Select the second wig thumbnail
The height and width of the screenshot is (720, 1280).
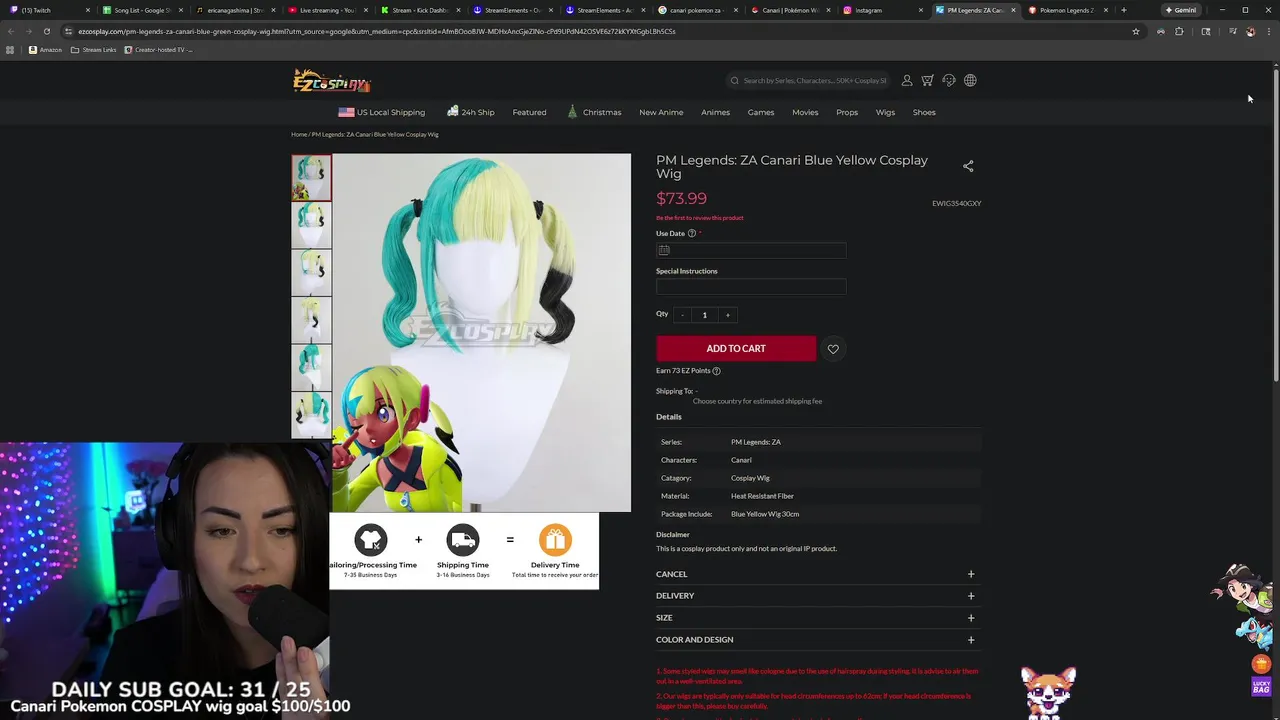click(x=311, y=225)
